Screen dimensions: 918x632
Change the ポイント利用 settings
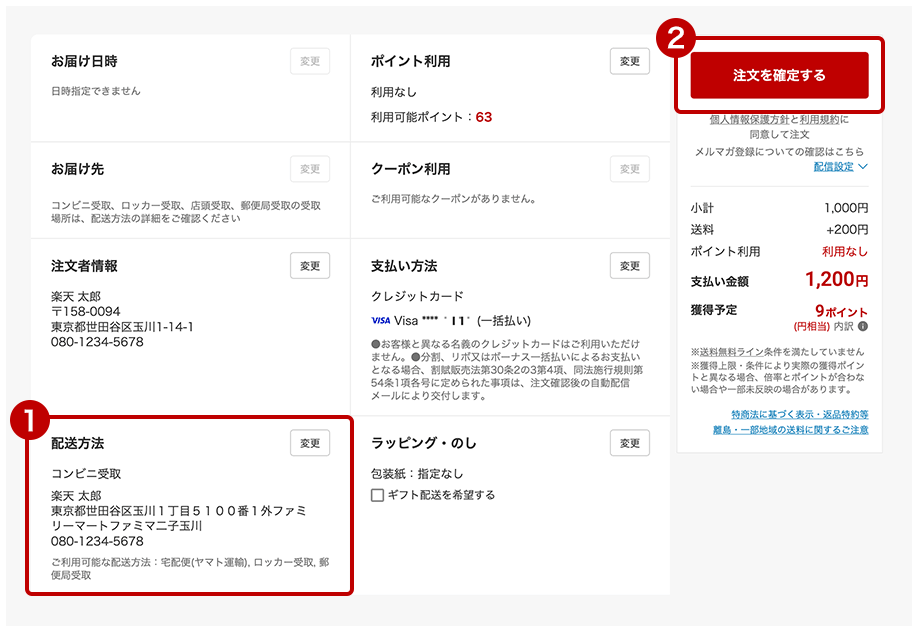click(x=629, y=61)
